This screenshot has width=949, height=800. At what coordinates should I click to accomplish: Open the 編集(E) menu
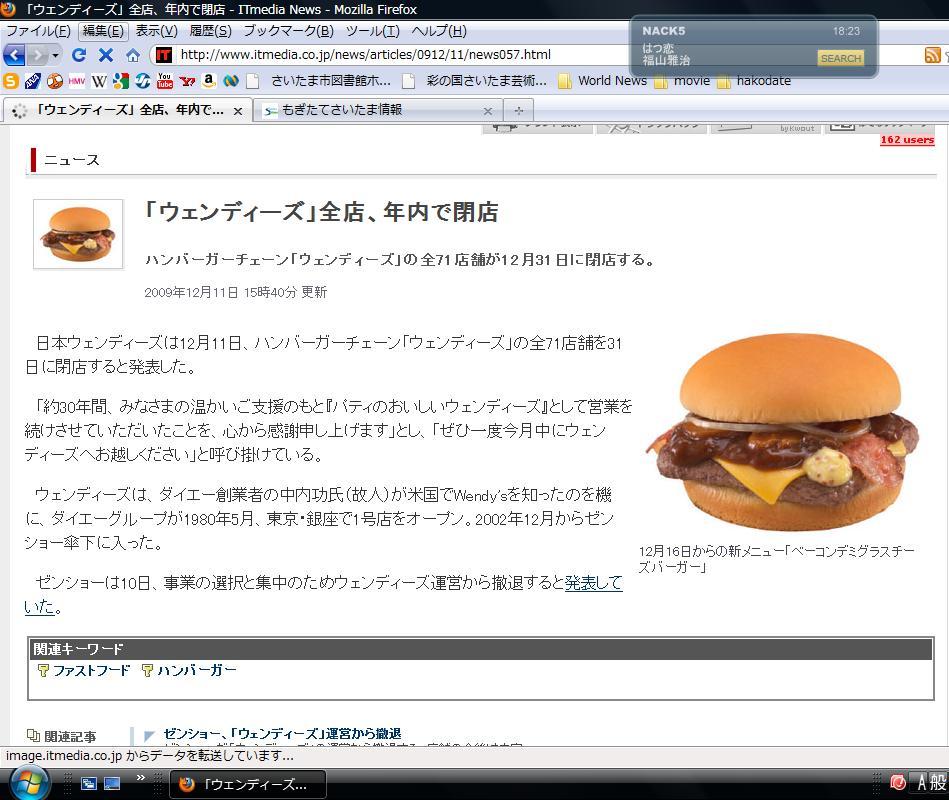tap(103, 31)
